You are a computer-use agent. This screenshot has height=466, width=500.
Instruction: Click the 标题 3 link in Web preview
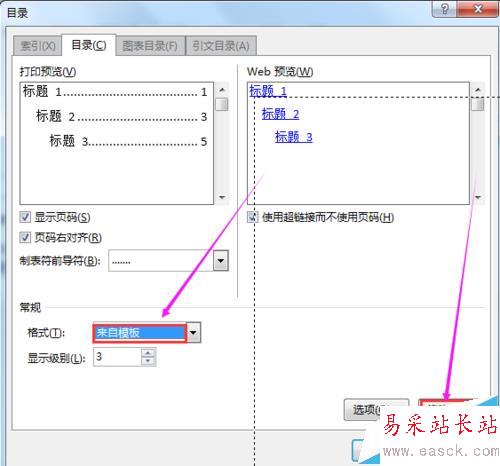click(294, 137)
